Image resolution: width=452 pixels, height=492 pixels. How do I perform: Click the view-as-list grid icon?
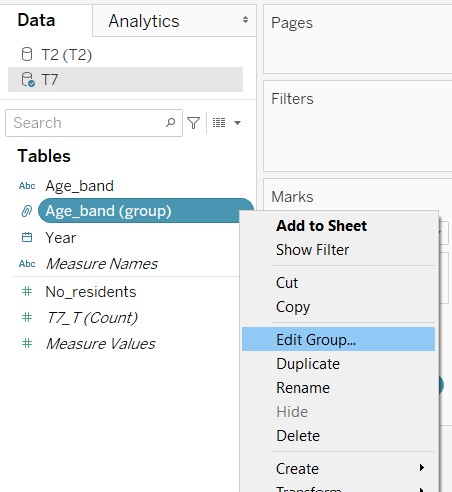pyautogui.click(x=219, y=123)
